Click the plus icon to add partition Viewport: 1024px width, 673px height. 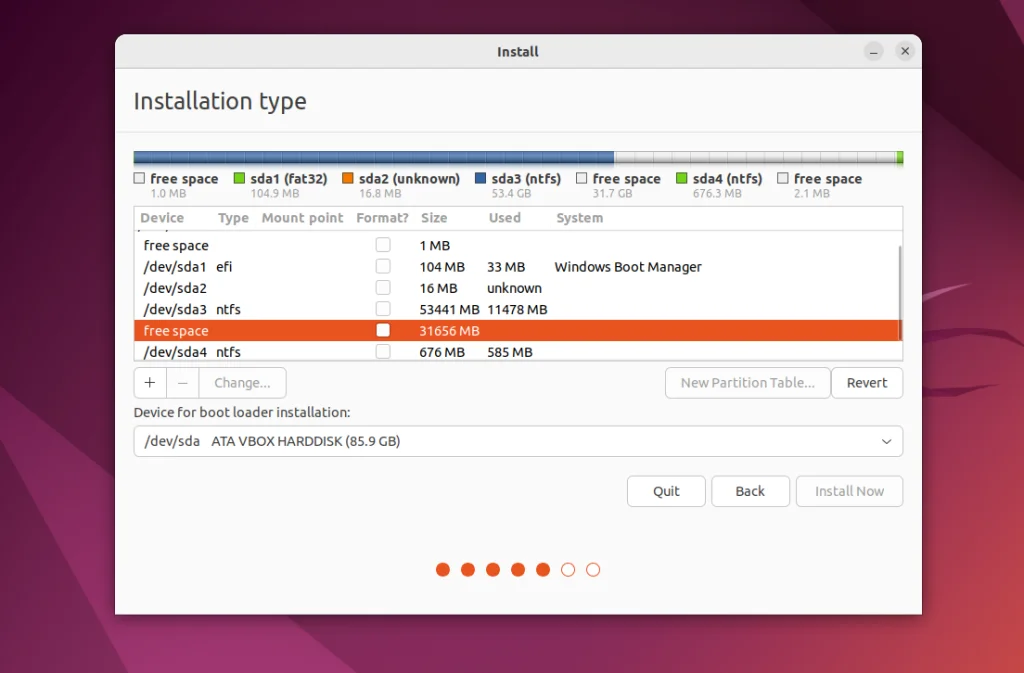pyautogui.click(x=150, y=383)
